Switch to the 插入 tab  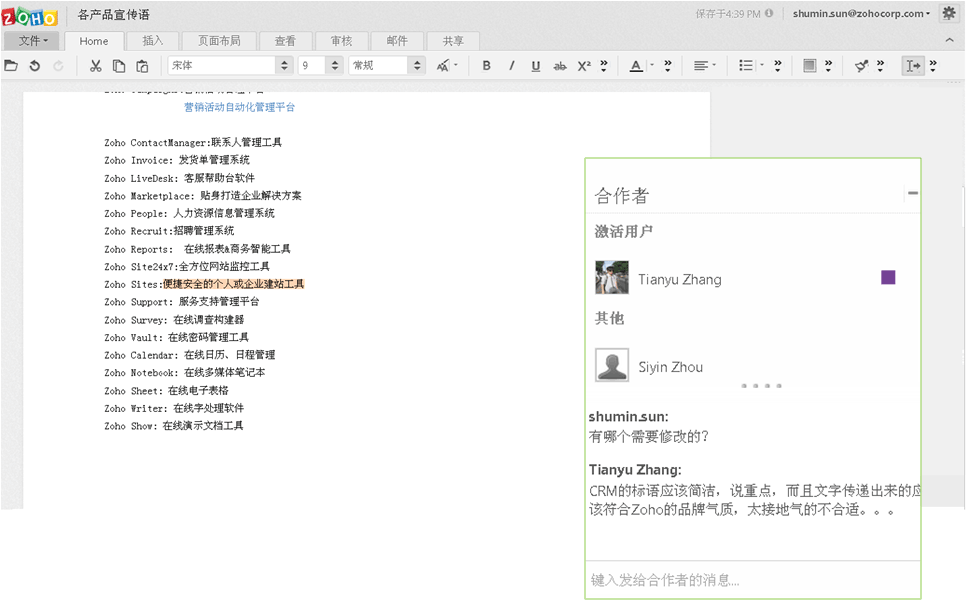(x=153, y=41)
